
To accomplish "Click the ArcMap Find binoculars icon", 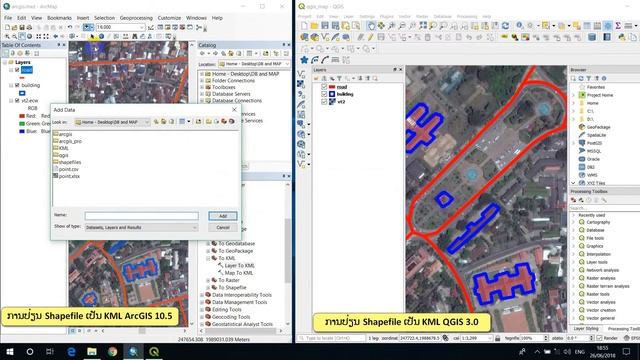I will click(135, 36).
